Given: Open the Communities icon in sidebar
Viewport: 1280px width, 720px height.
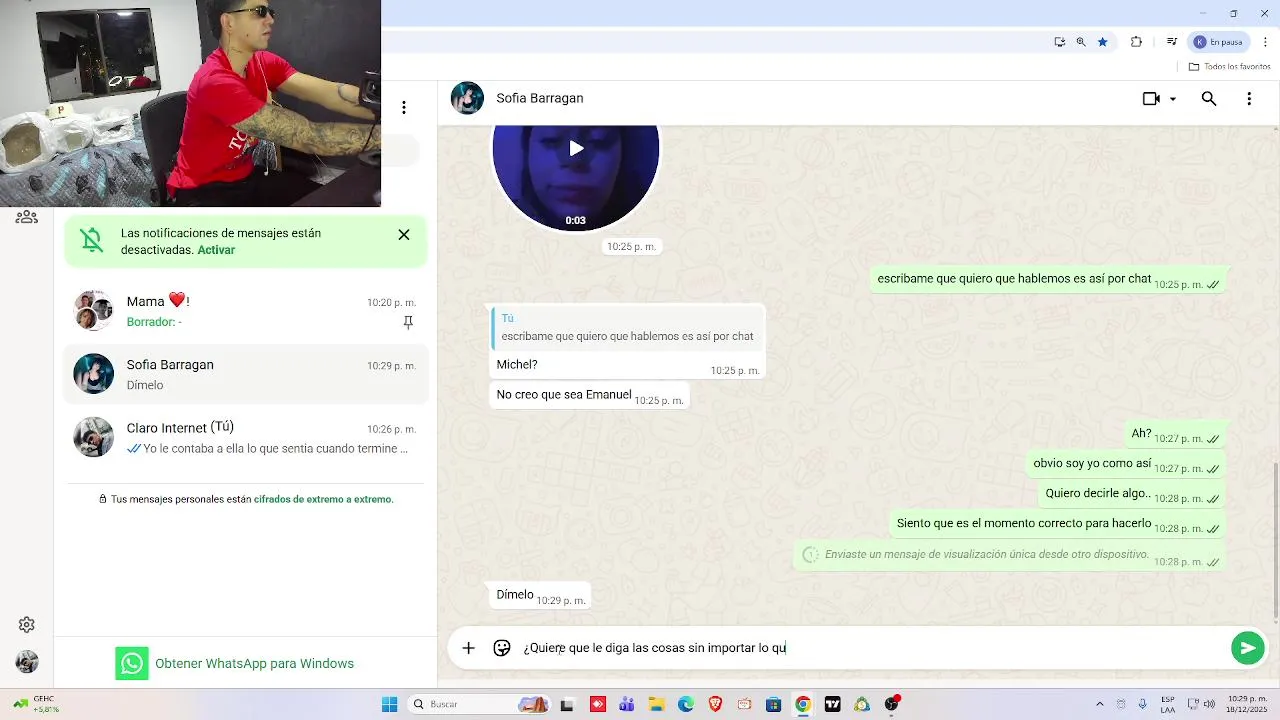Looking at the screenshot, I should [x=27, y=216].
